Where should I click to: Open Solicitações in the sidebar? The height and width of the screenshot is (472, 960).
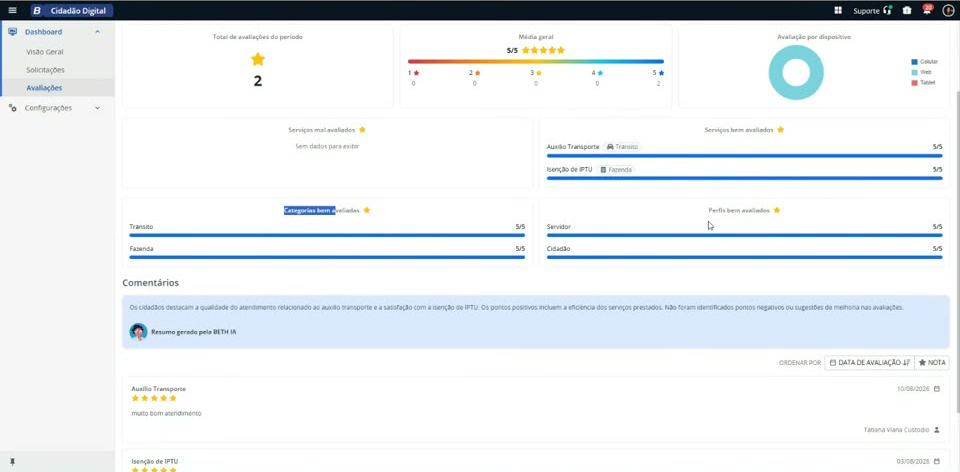[45, 70]
